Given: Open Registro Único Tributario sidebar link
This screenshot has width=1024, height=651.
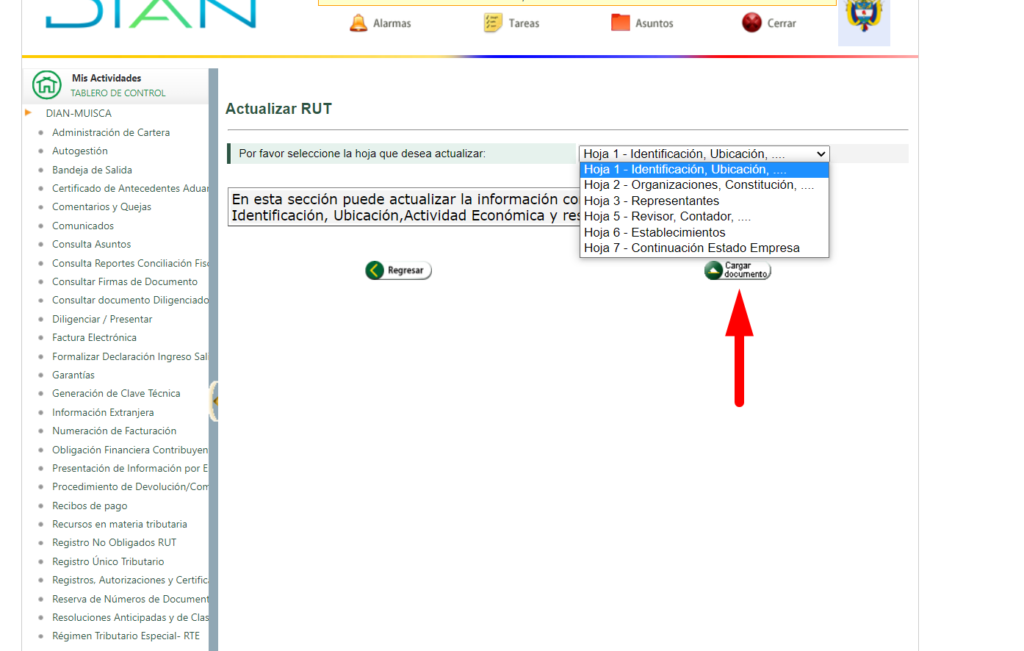Looking at the screenshot, I should [108, 562].
